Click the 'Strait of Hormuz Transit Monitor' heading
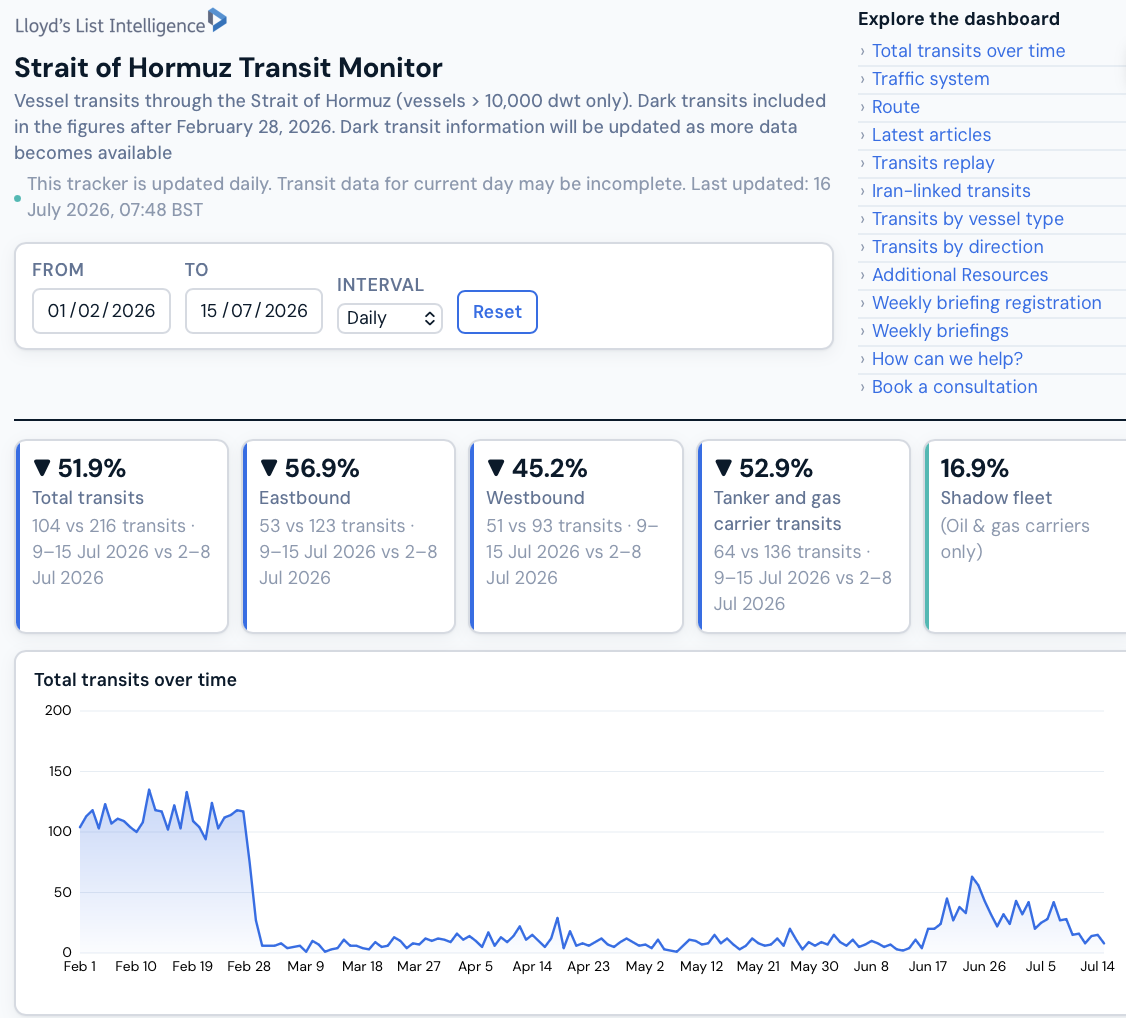Screen dimensions: 1126x1018 pos(228,67)
